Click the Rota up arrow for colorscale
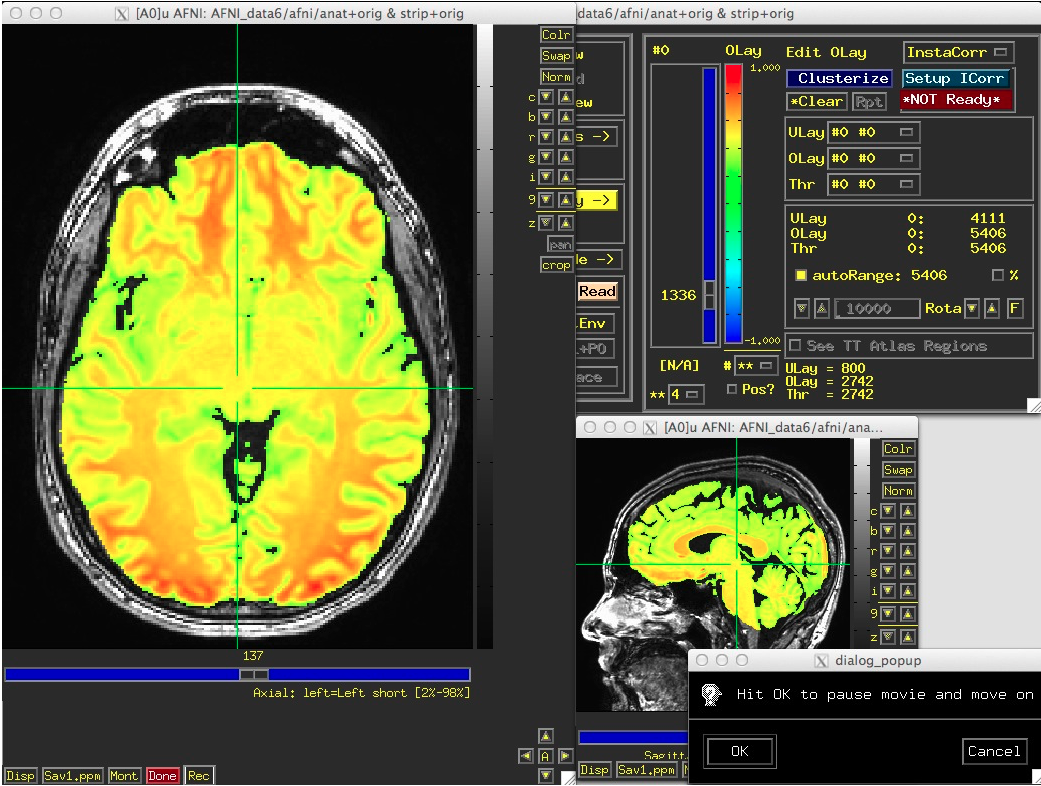This screenshot has width=1041, height=786. [992, 308]
